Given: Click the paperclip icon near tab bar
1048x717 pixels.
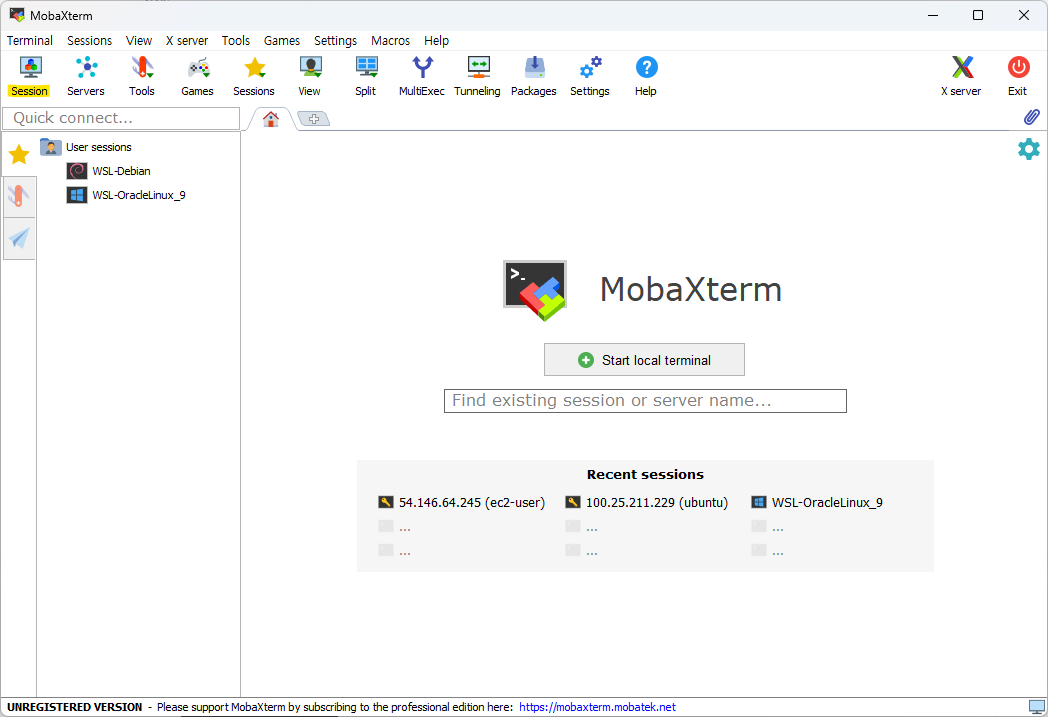Looking at the screenshot, I should 1031,117.
